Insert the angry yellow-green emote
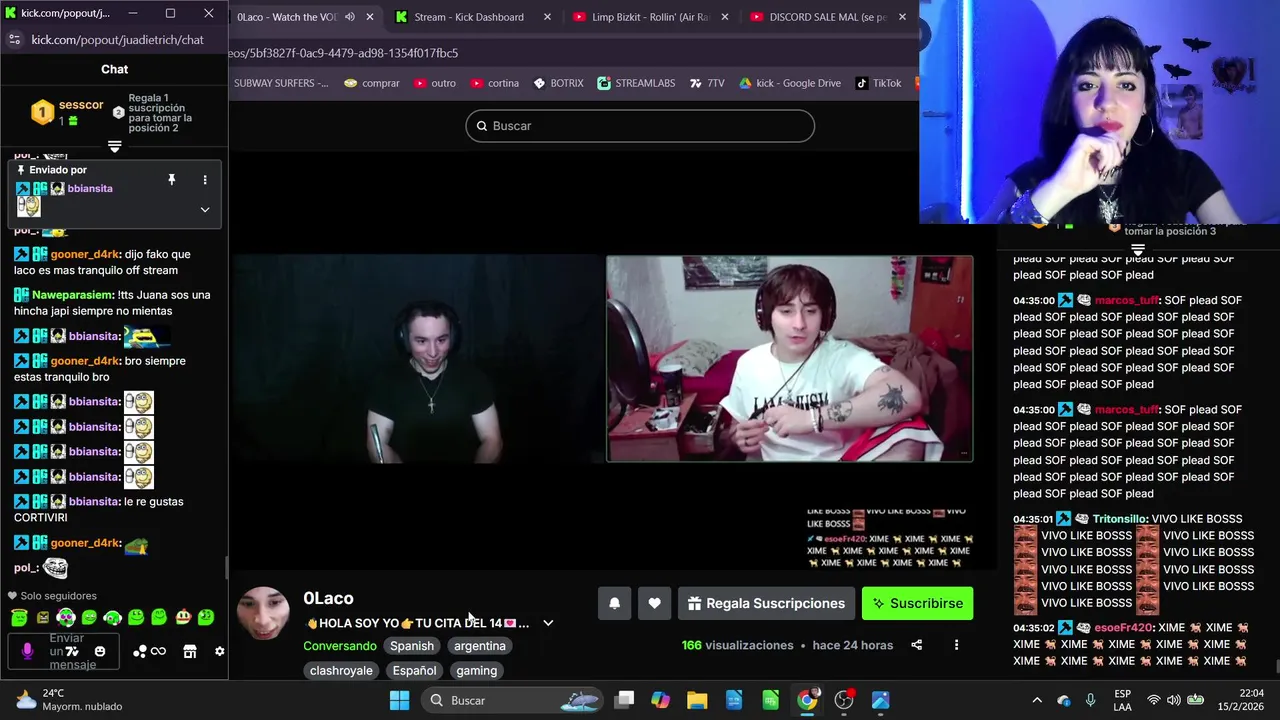Viewport: 1280px width, 720px height. [42, 618]
